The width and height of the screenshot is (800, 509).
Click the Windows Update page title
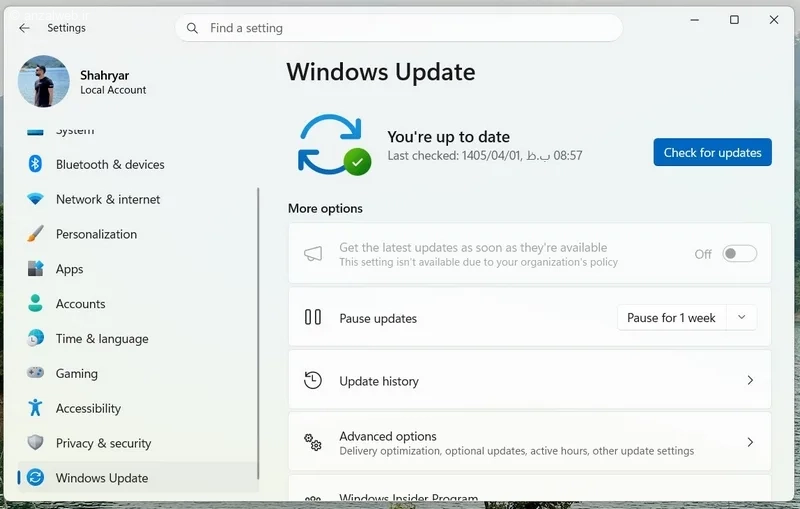381,72
